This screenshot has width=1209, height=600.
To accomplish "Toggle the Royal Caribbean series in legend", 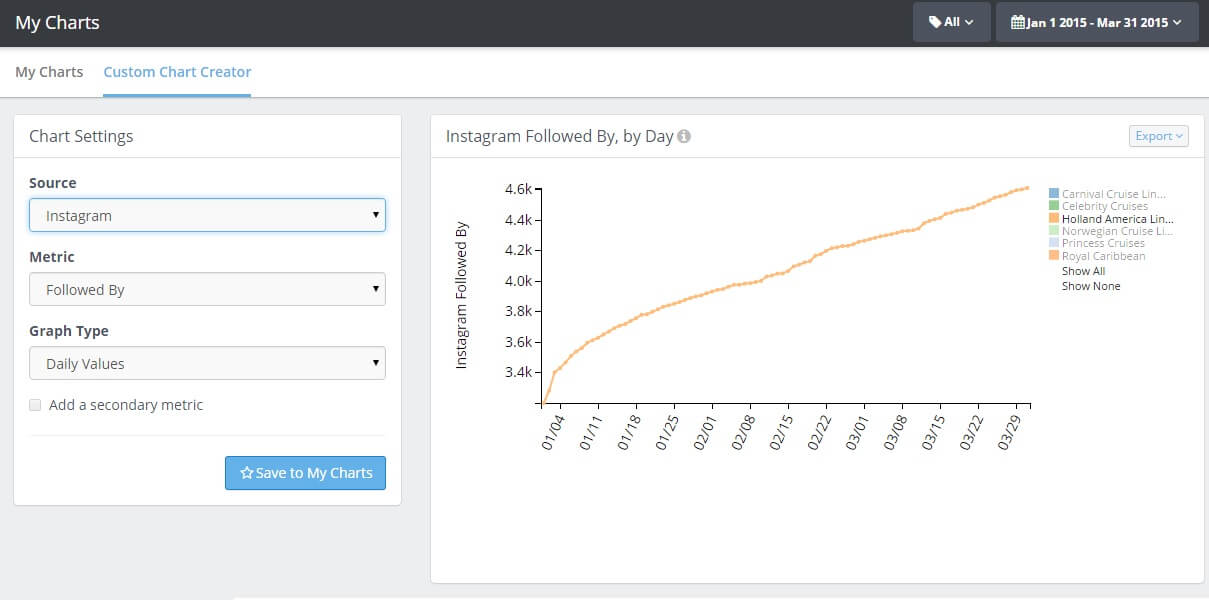I will point(1103,256).
